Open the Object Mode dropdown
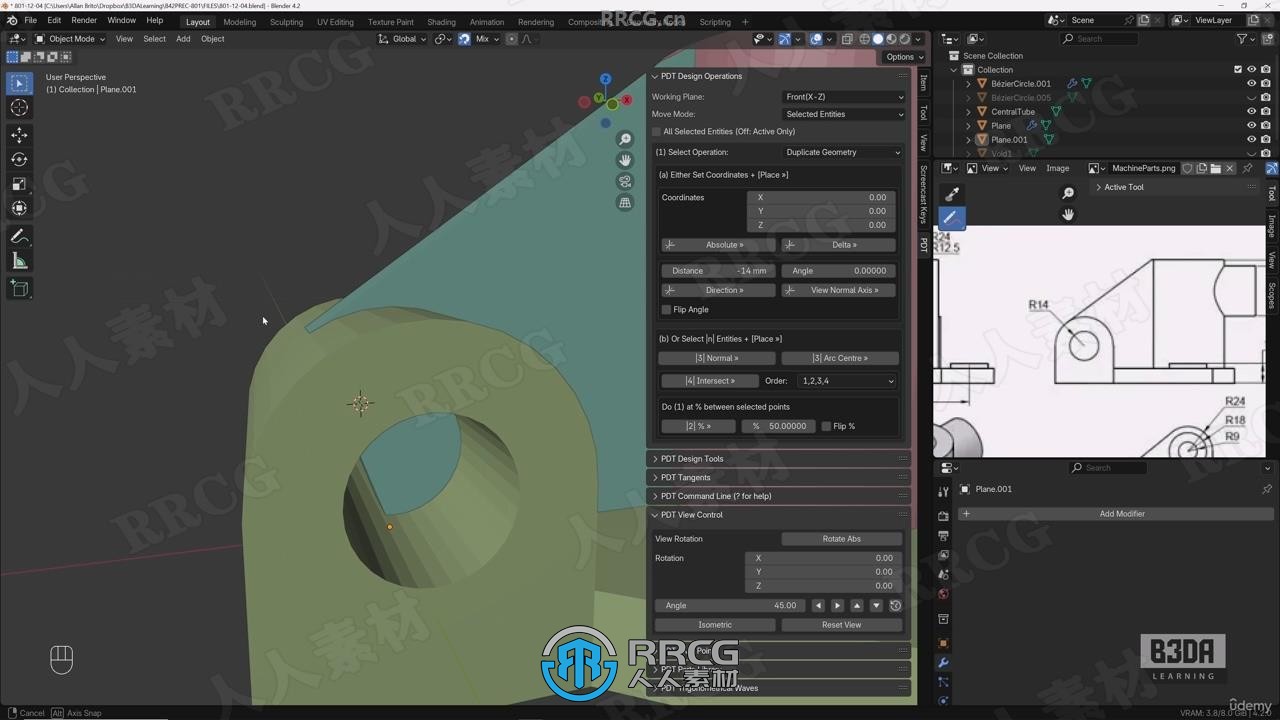 coord(70,39)
